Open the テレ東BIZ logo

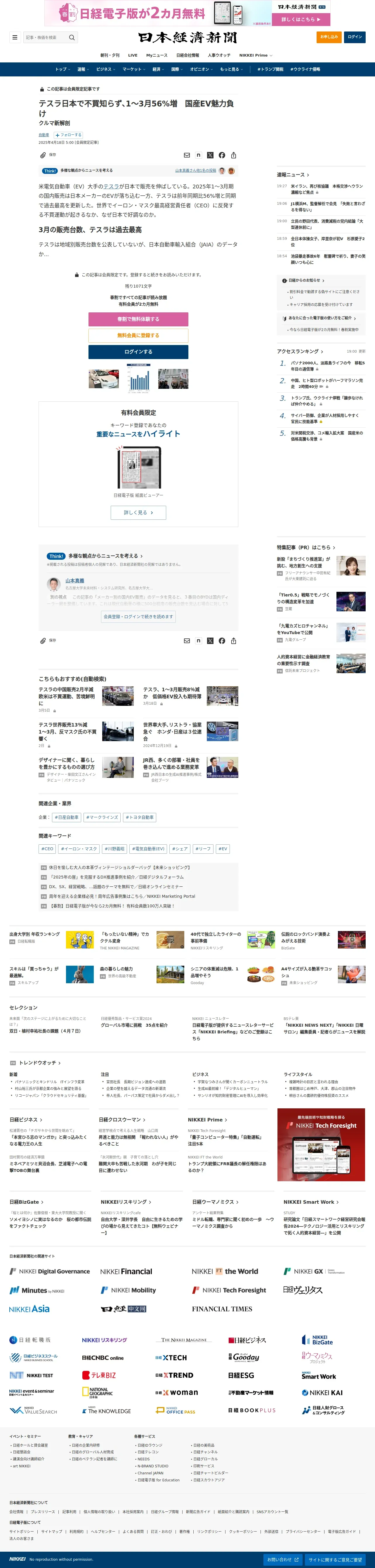point(99,1375)
